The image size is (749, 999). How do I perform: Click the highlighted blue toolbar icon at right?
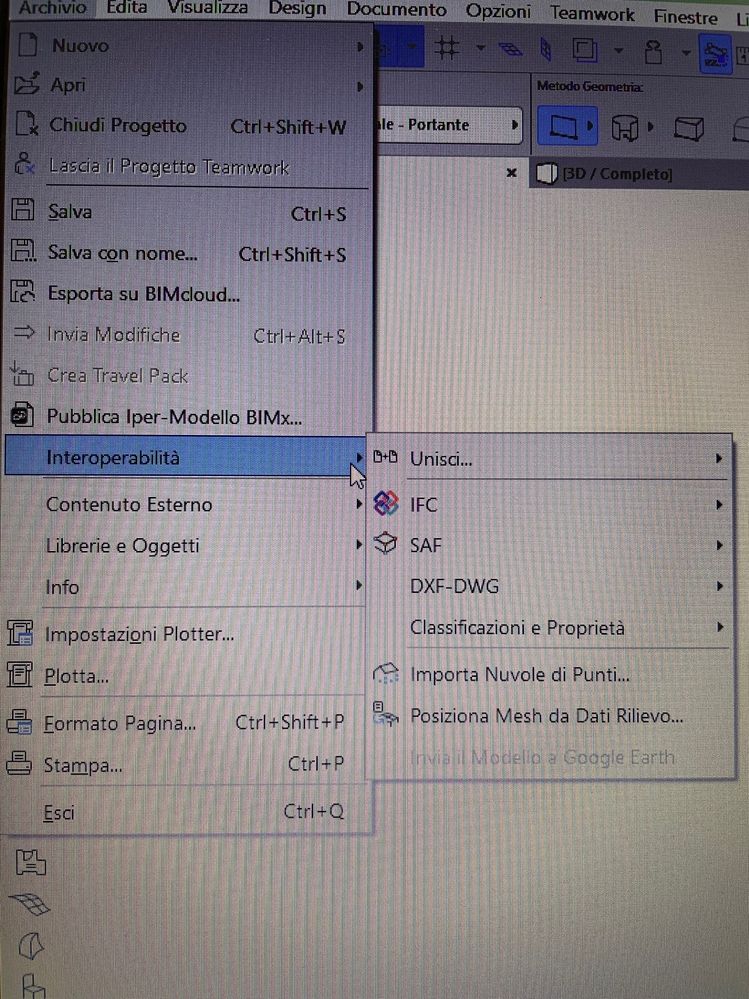(x=715, y=55)
